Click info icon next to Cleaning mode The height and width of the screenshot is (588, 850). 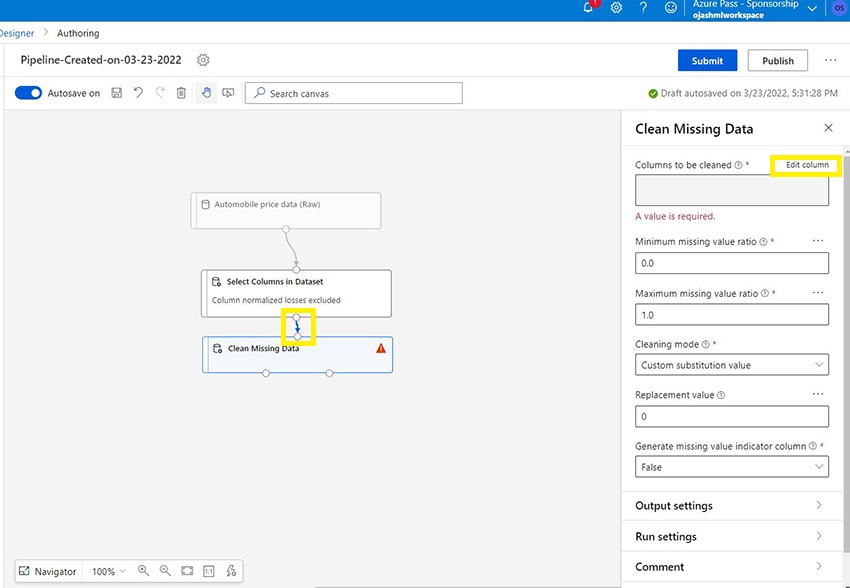(x=705, y=344)
